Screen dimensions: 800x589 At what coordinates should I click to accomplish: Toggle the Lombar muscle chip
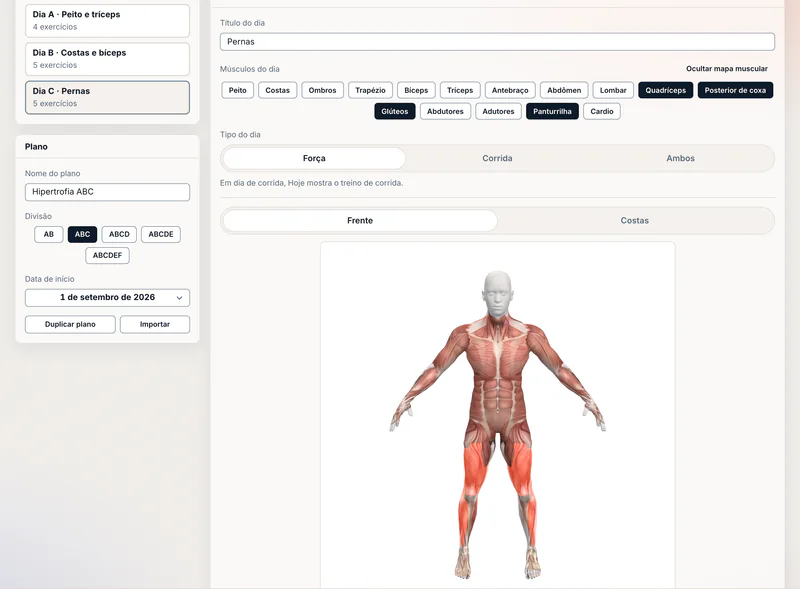(x=613, y=90)
